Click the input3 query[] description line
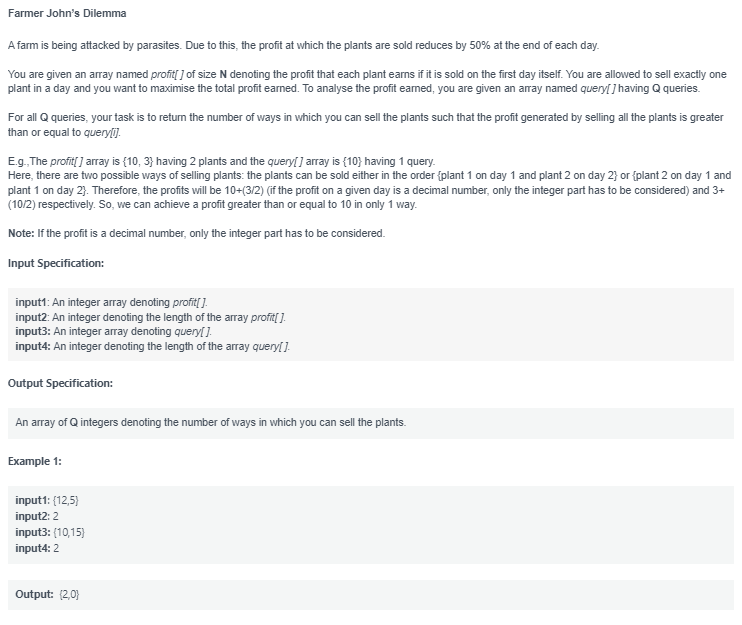 114,331
